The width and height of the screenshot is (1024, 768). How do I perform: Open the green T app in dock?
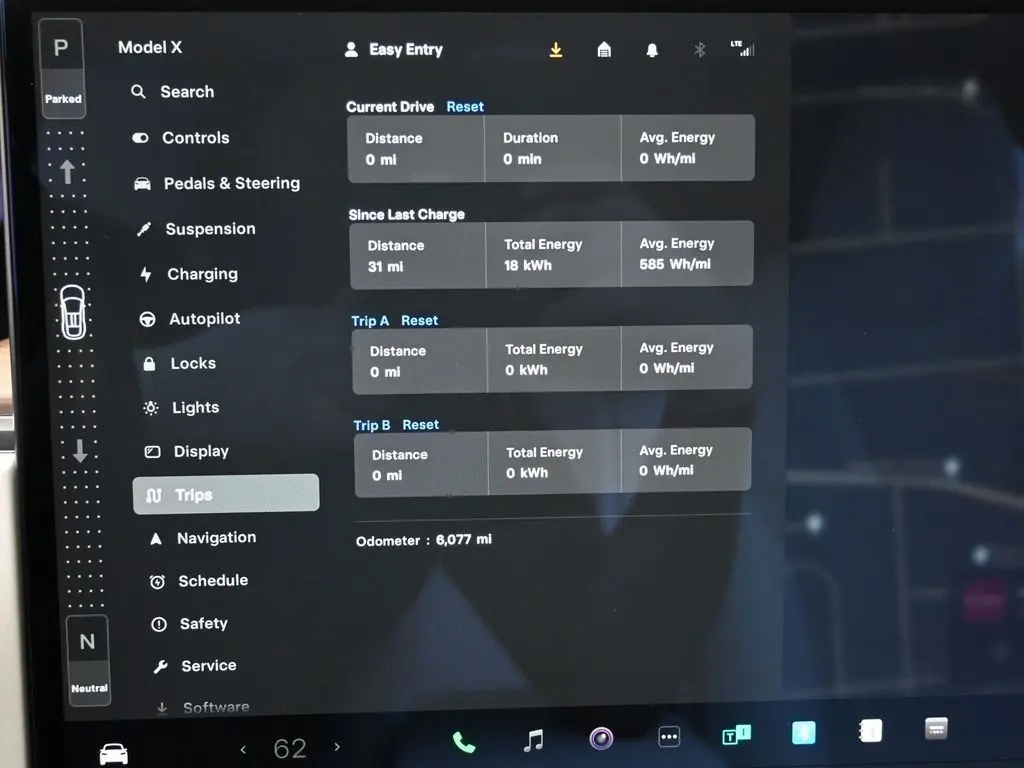point(737,735)
